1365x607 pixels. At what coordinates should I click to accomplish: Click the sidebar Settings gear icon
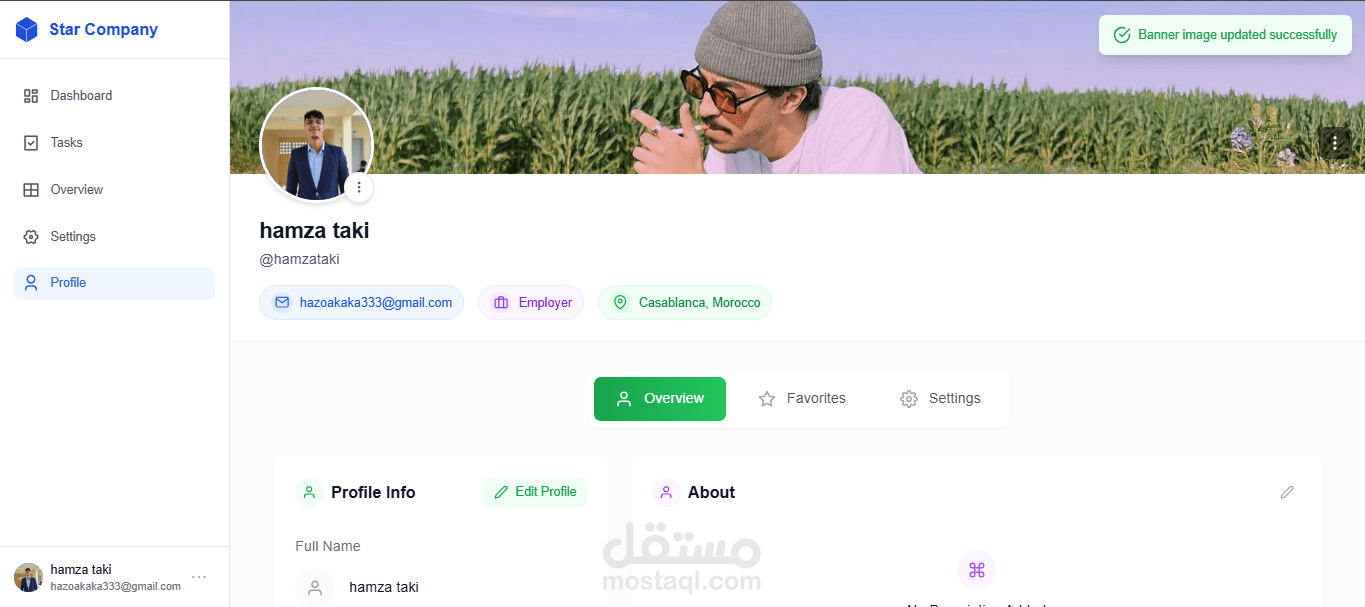coord(31,237)
